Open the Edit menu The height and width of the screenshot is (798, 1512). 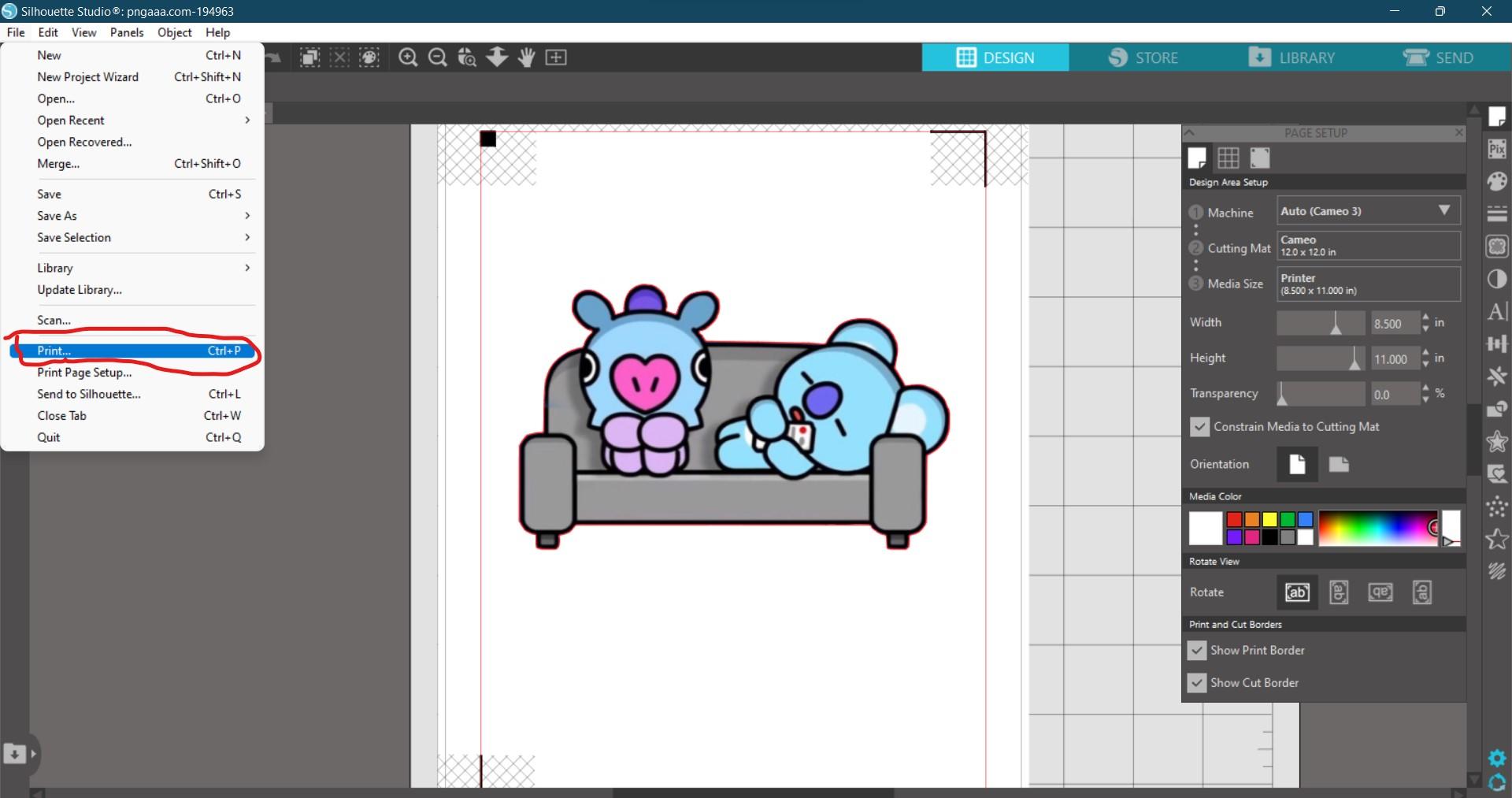pyautogui.click(x=48, y=32)
